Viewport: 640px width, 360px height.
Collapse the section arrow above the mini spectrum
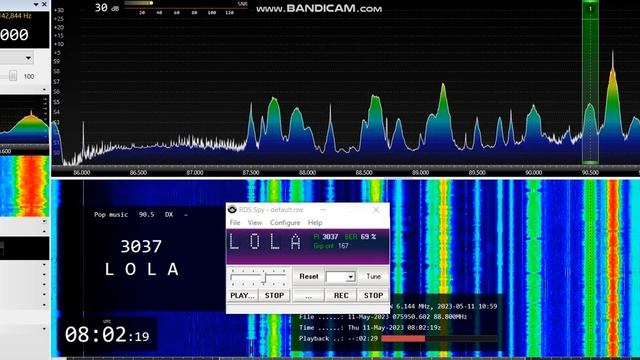[x=44, y=89]
